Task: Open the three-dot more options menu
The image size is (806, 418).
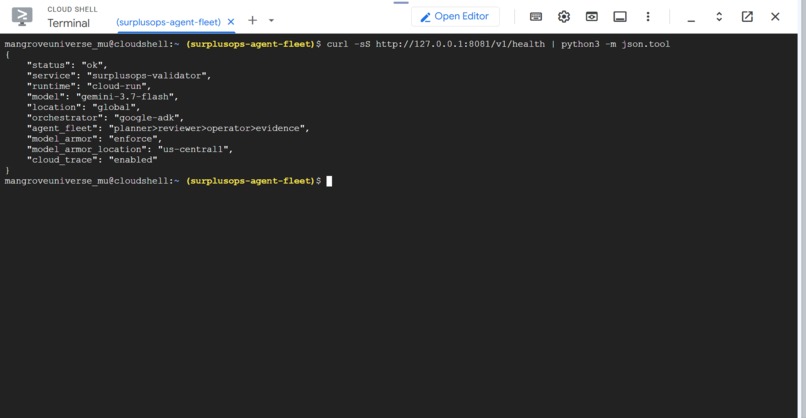Action: coord(648,16)
